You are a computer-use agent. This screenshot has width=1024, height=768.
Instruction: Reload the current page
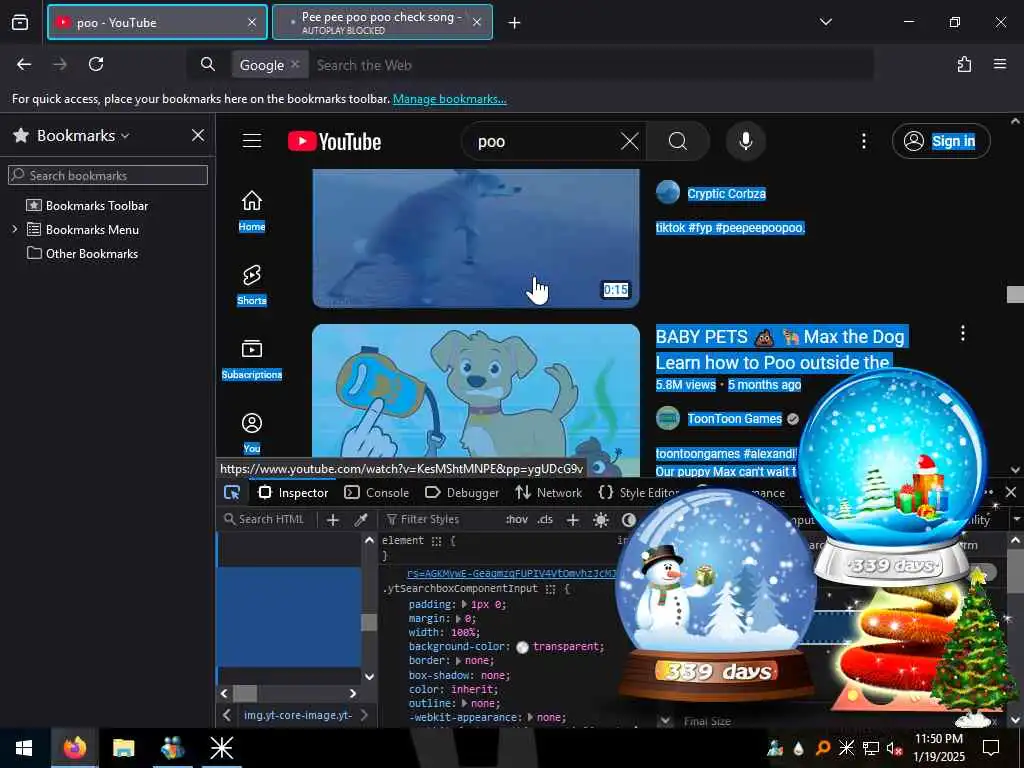pyautogui.click(x=96, y=64)
